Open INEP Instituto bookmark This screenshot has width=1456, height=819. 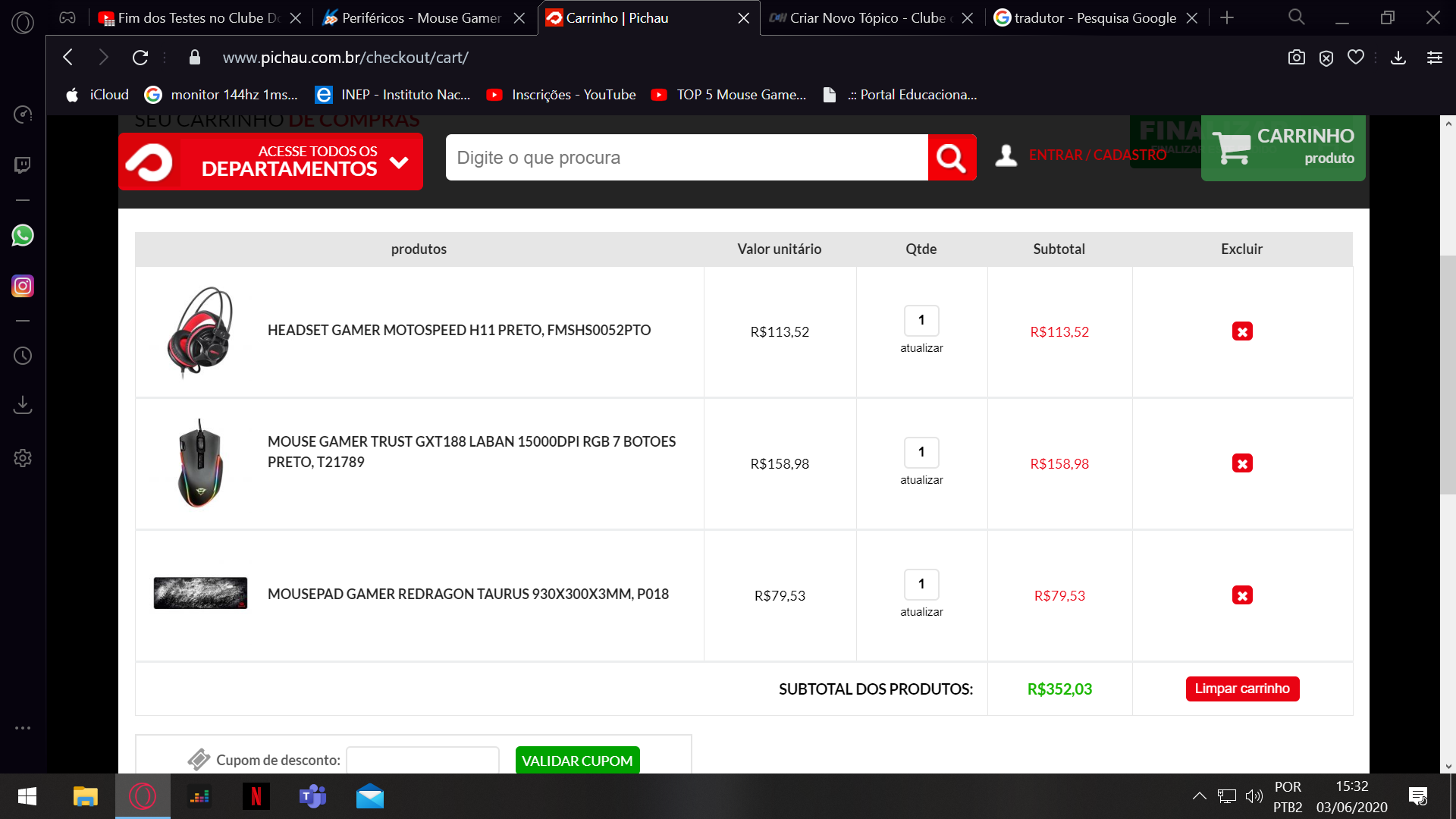[393, 95]
